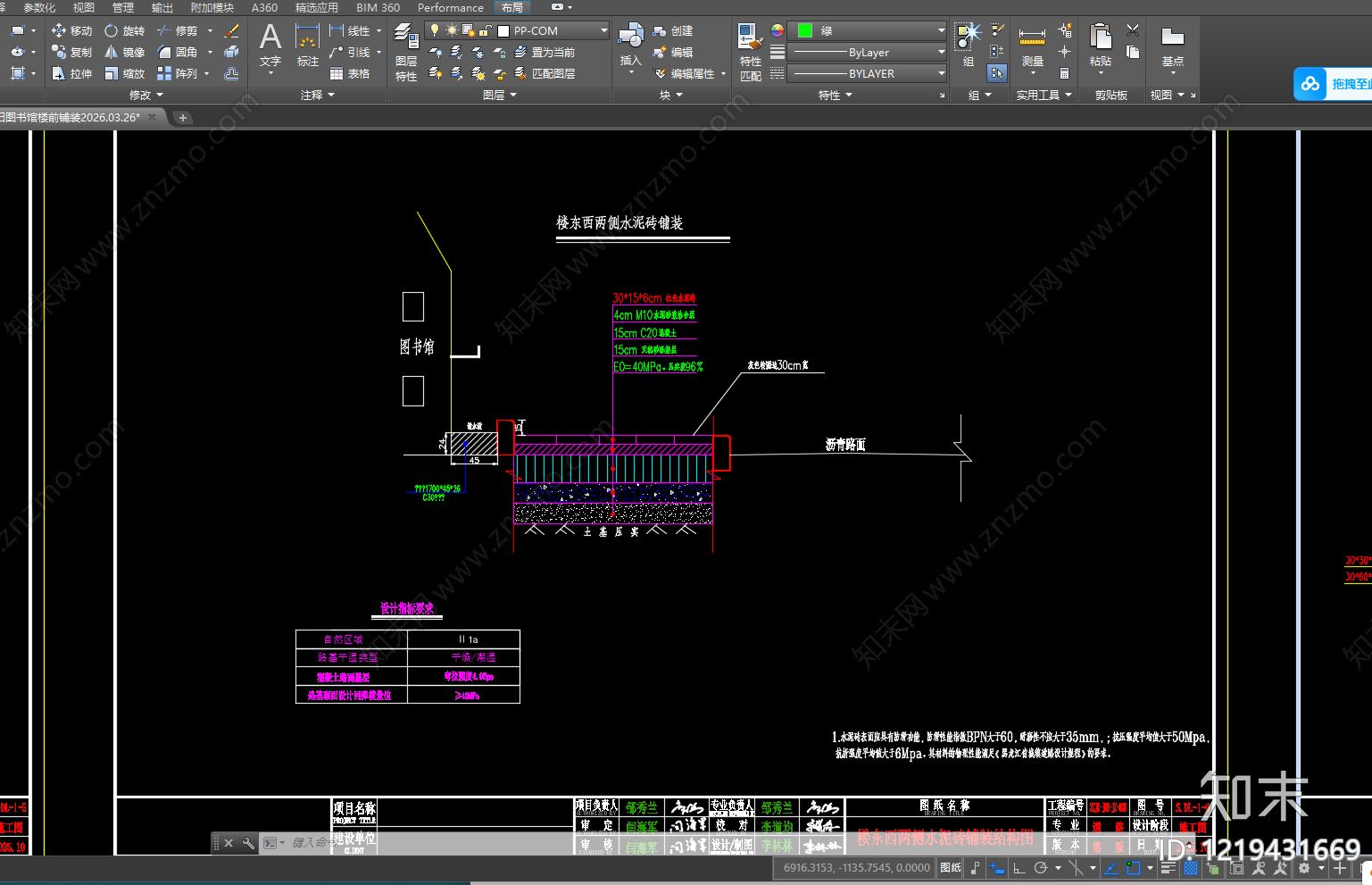The height and width of the screenshot is (885, 1372).
Task: Choose the Mirror (镜像) tool
Action: (124, 52)
